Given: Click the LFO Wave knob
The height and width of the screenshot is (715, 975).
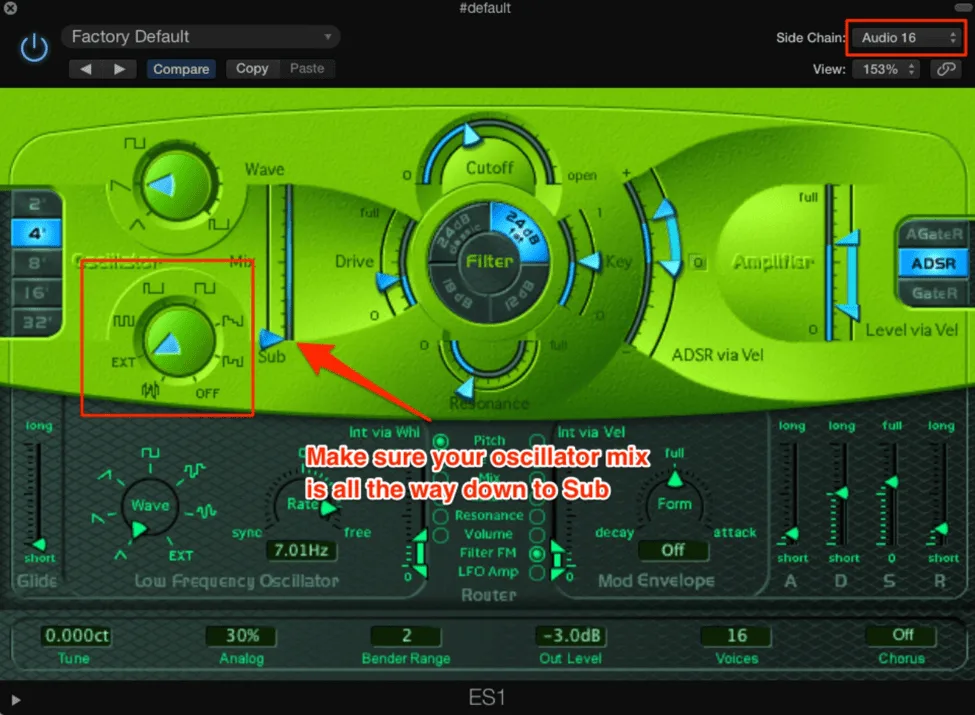Looking at the screenshot, I should click(150, 505).
